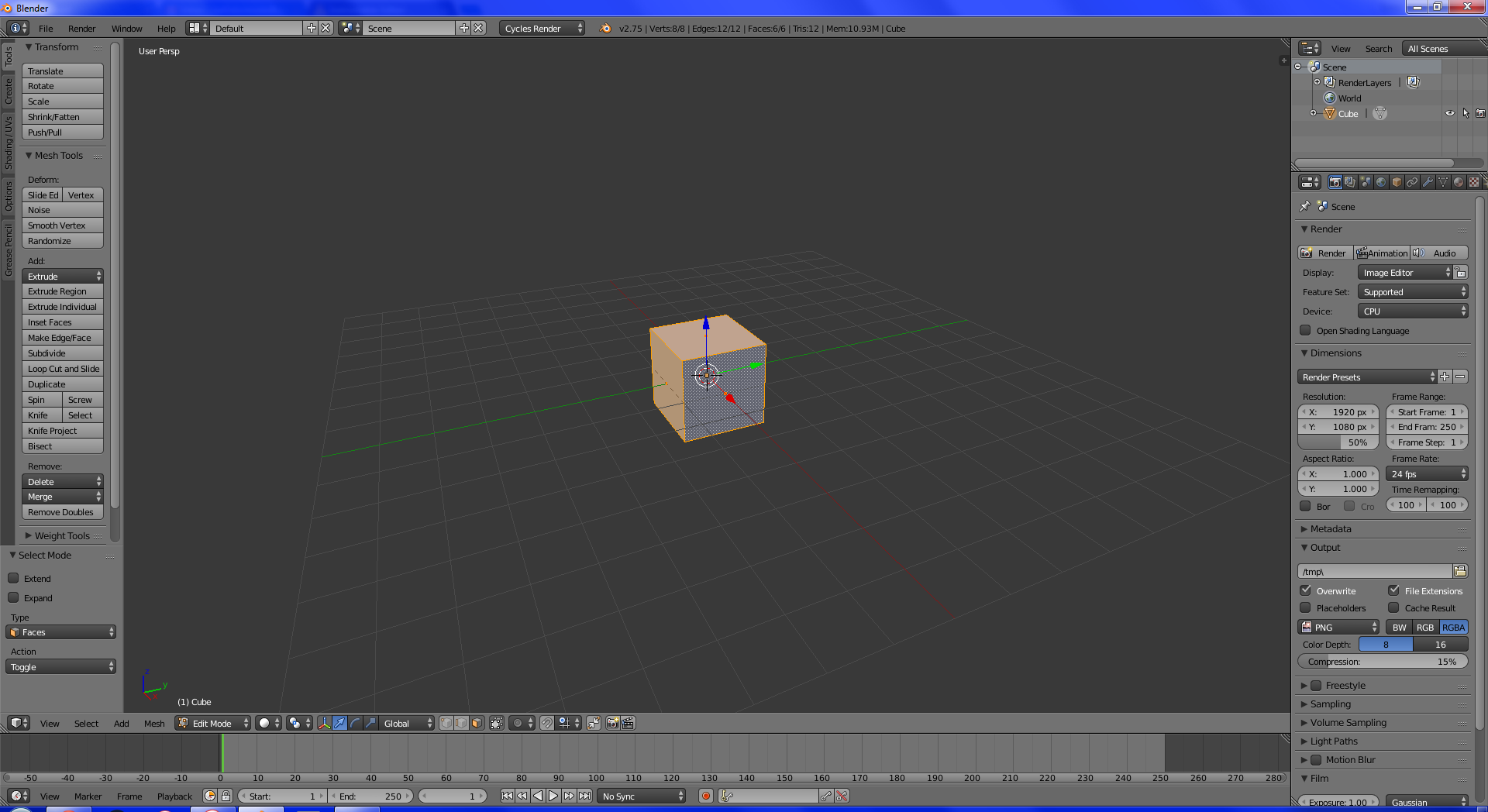Switch to the Shading / UVs tab
Image resolution: width=1488 pixels, height=812 pixels.
[9, 143]
